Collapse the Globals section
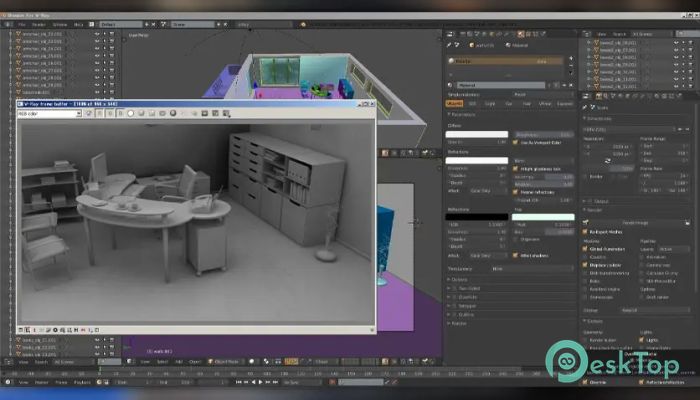The height and width of the screenshot is (400, 700). 593,321
